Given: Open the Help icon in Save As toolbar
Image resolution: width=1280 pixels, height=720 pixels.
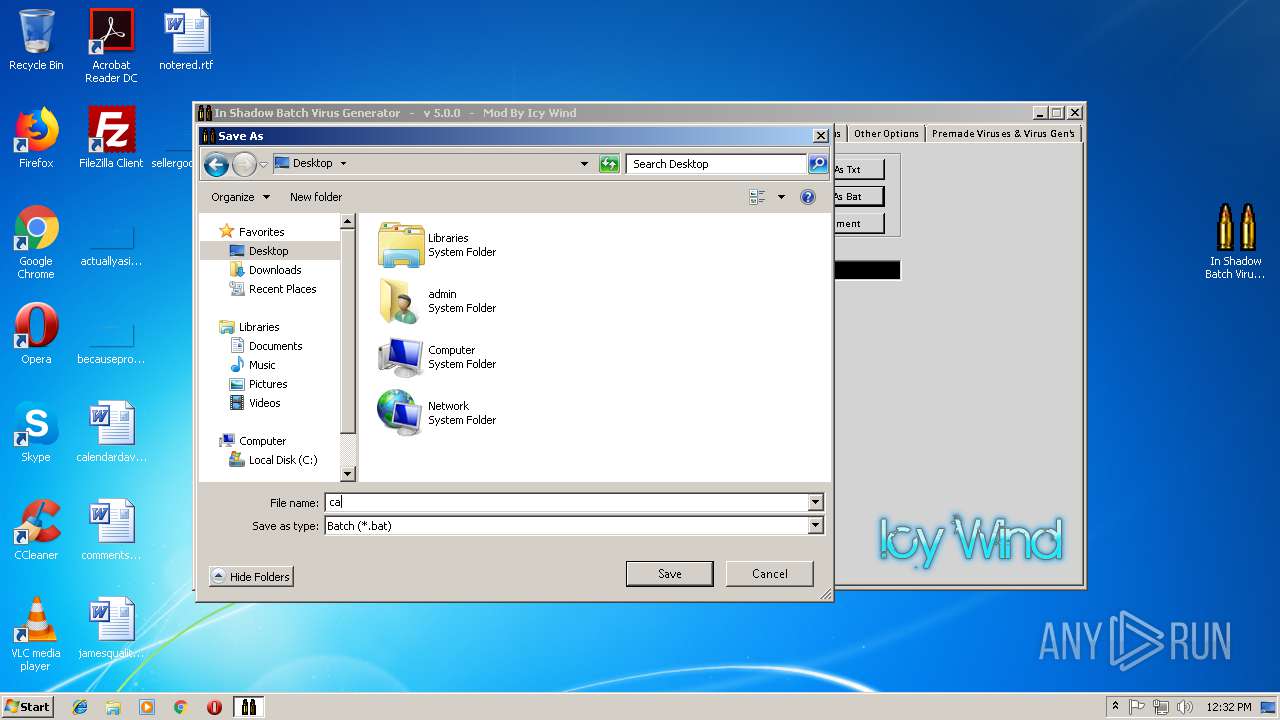Looking at the screenshot, I should tap(808, 197).
